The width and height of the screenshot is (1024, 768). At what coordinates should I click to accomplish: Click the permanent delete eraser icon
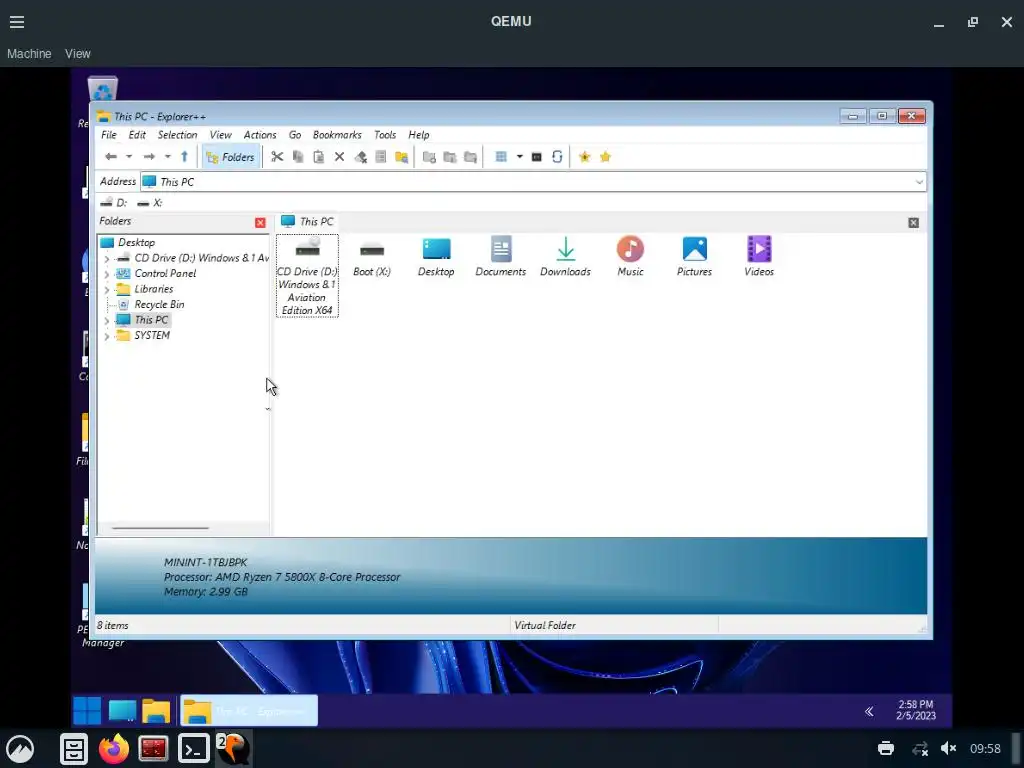[x=360, y=157]
